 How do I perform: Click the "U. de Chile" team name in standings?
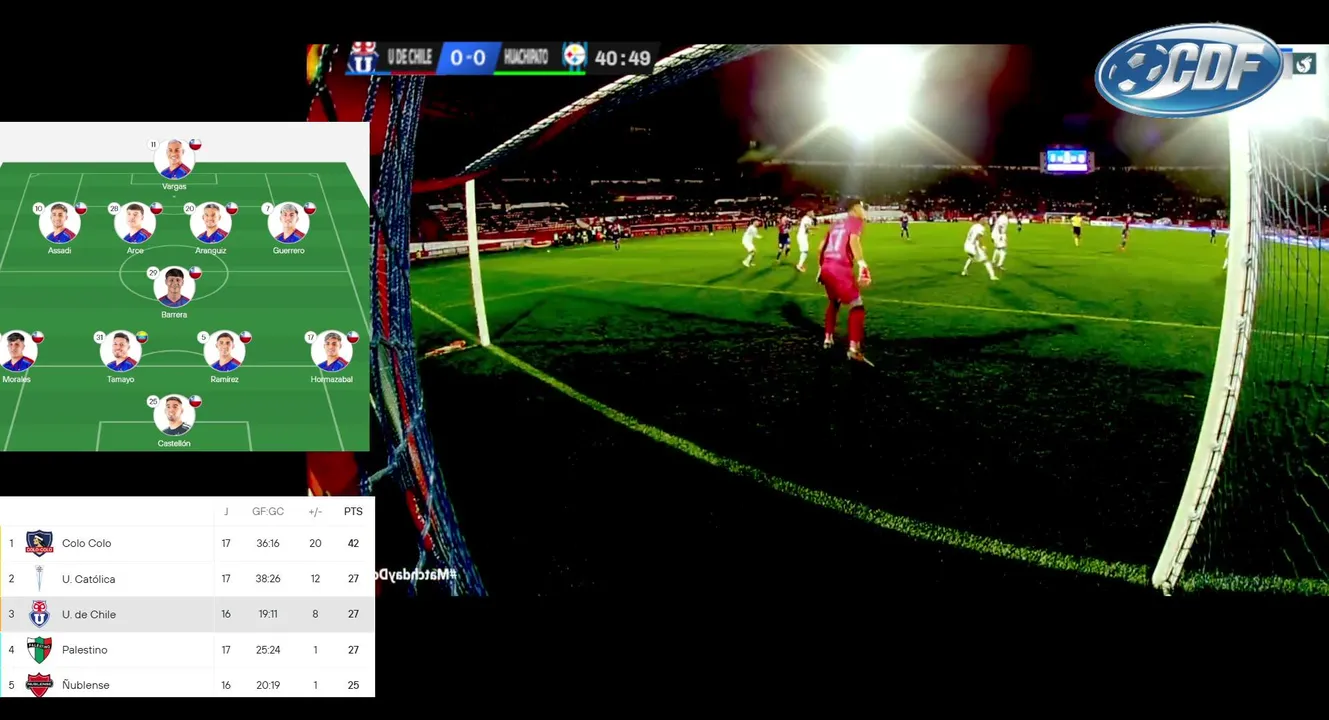(89, 614)
